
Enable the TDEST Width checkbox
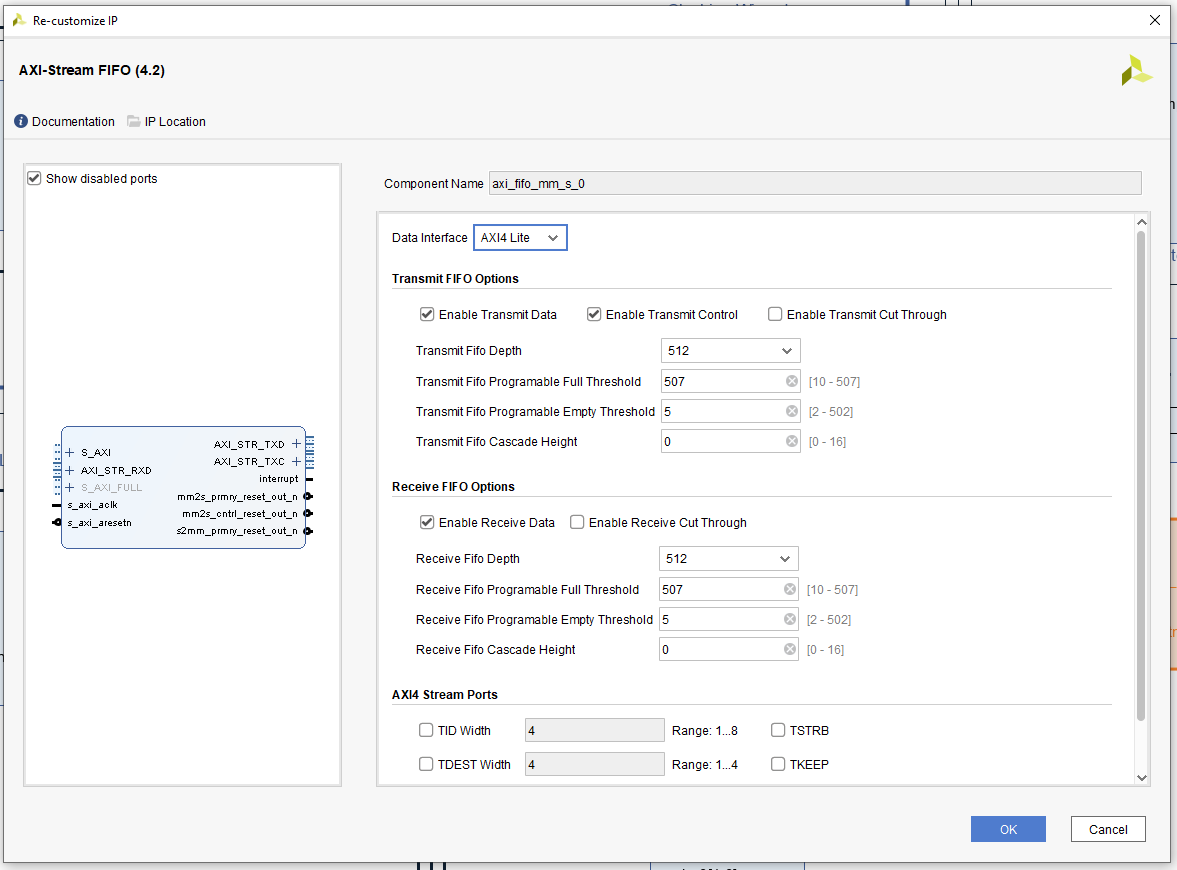[x=426, y=763]
